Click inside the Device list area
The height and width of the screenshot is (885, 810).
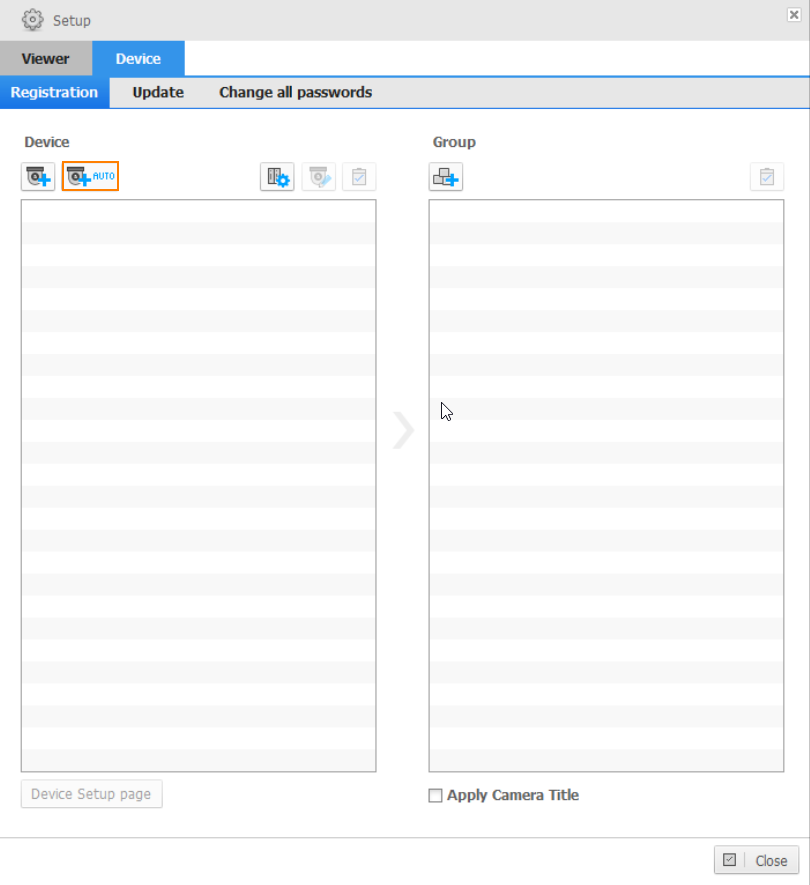click(199, 485)
